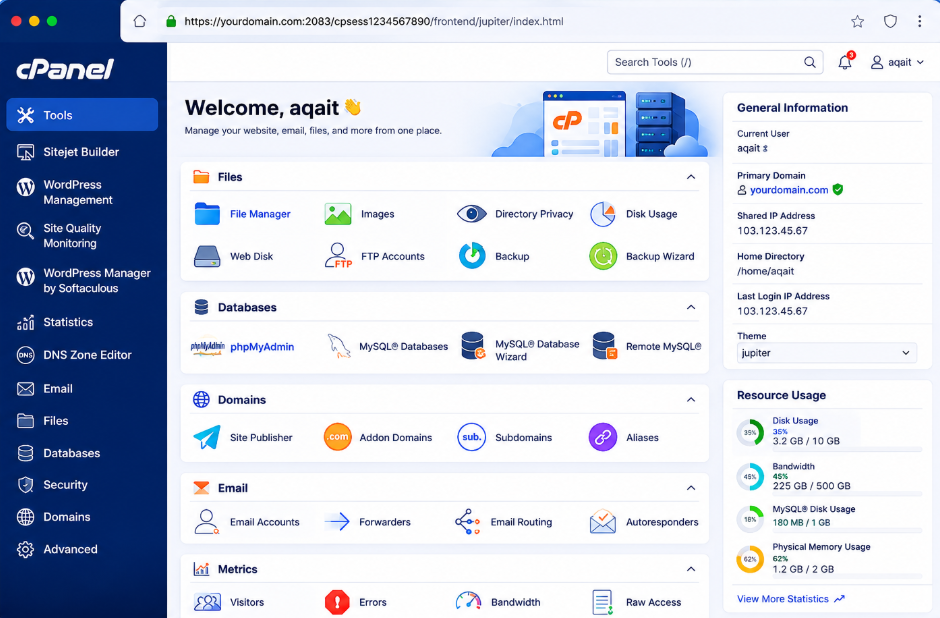This screenshot has height=618, width=940.
Task: Open the Visitors metrics icon
Action: tap(207, 602)
